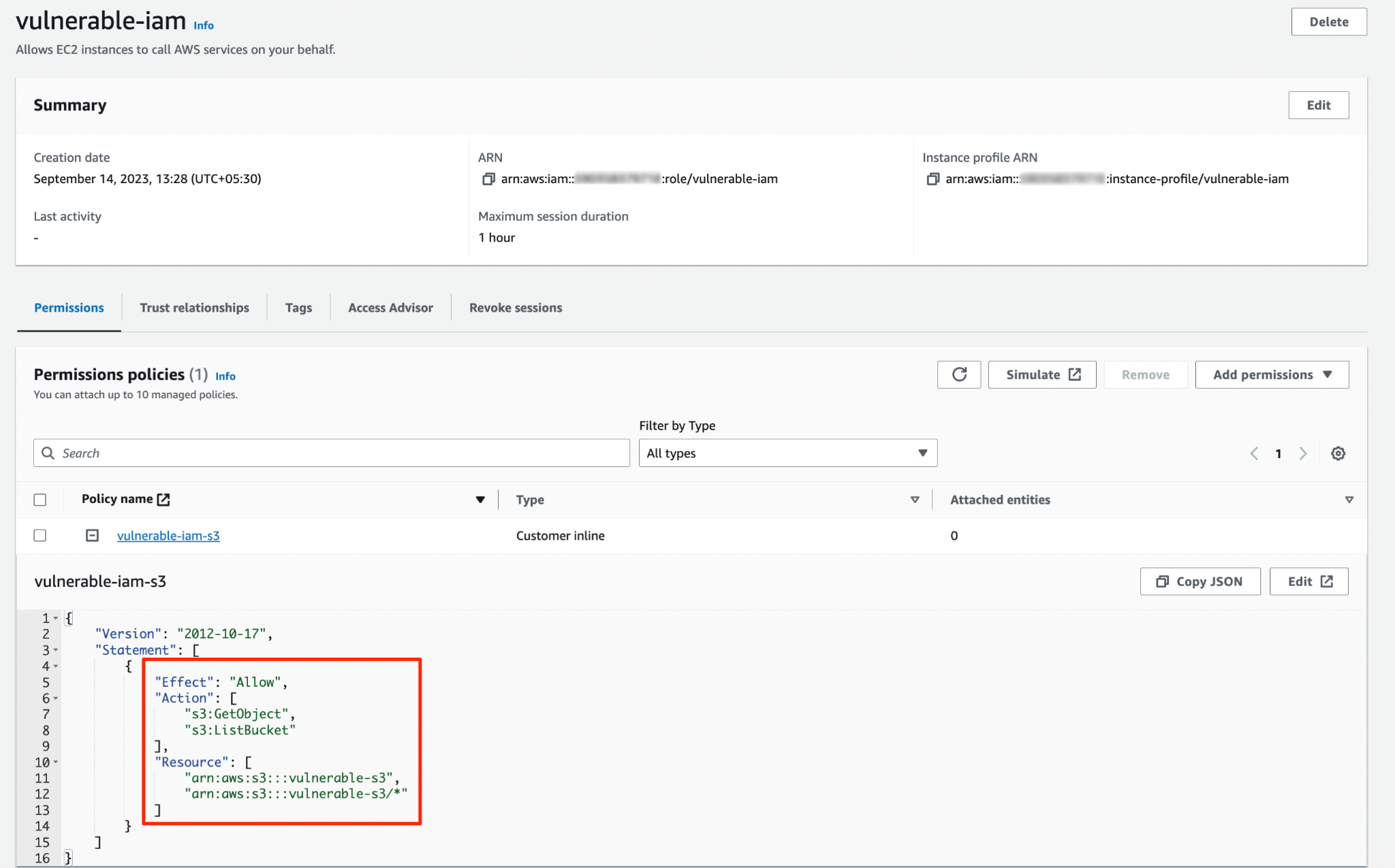
Task: Open table preferences gear icon
Action: click(x=1338, y=453)
